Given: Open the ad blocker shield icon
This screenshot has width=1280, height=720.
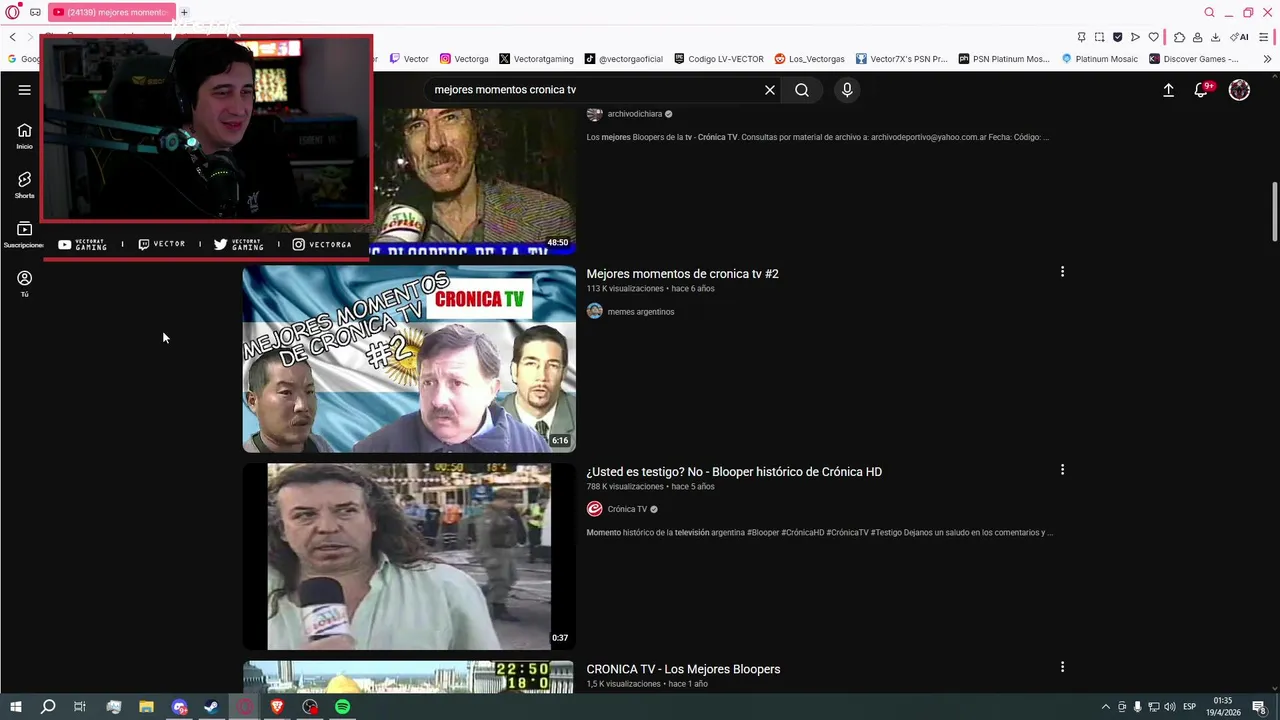Looking at the screenshot, I should click(1117, 37).
